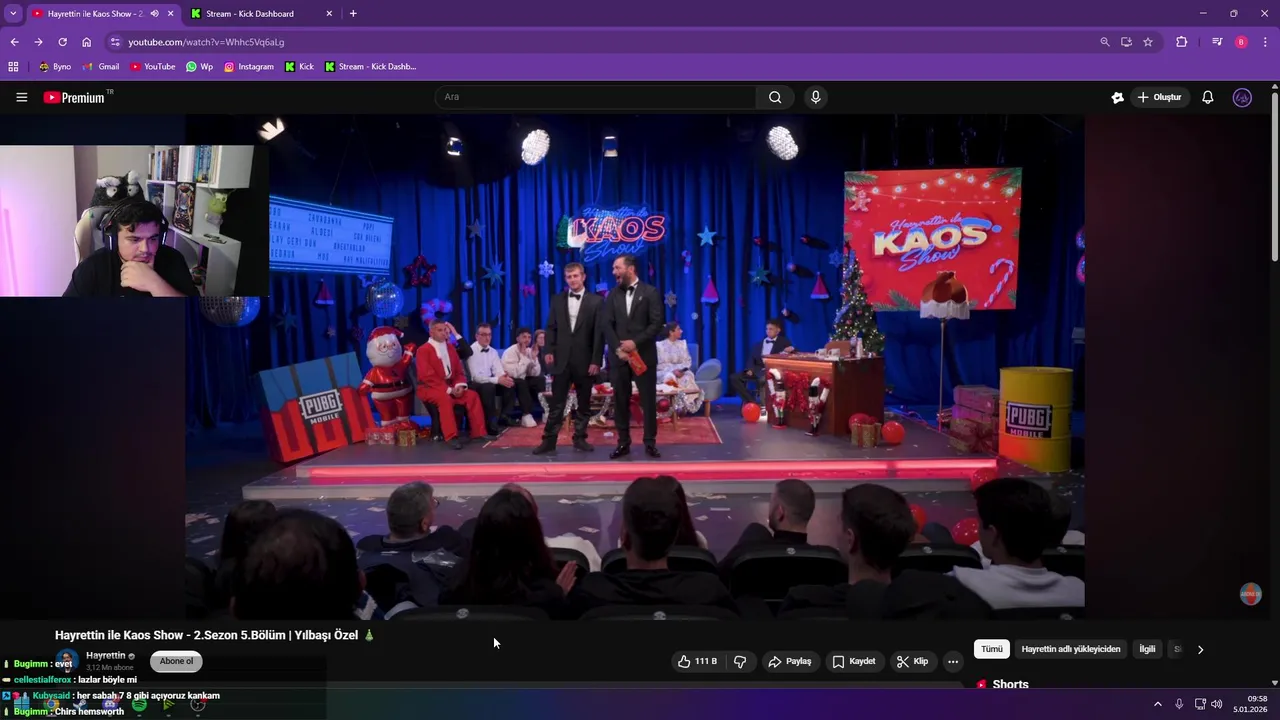1280x720 pixels.
Task: Reload the YouTube page
Action: tap(62, 42)
